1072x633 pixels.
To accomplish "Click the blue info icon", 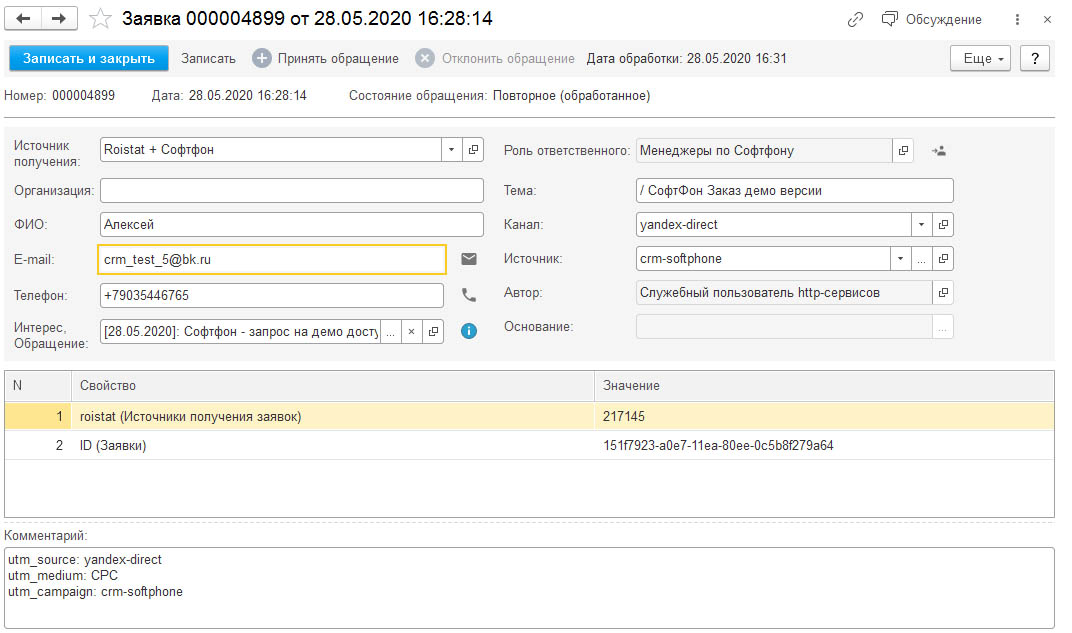I will click(x=469, y=331).
